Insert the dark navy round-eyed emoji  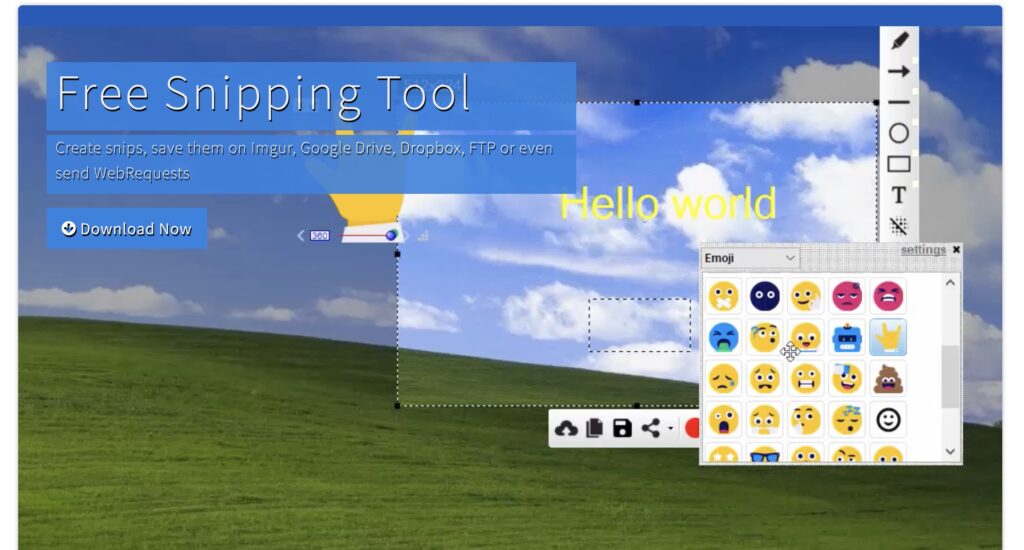tap(765, 296)
